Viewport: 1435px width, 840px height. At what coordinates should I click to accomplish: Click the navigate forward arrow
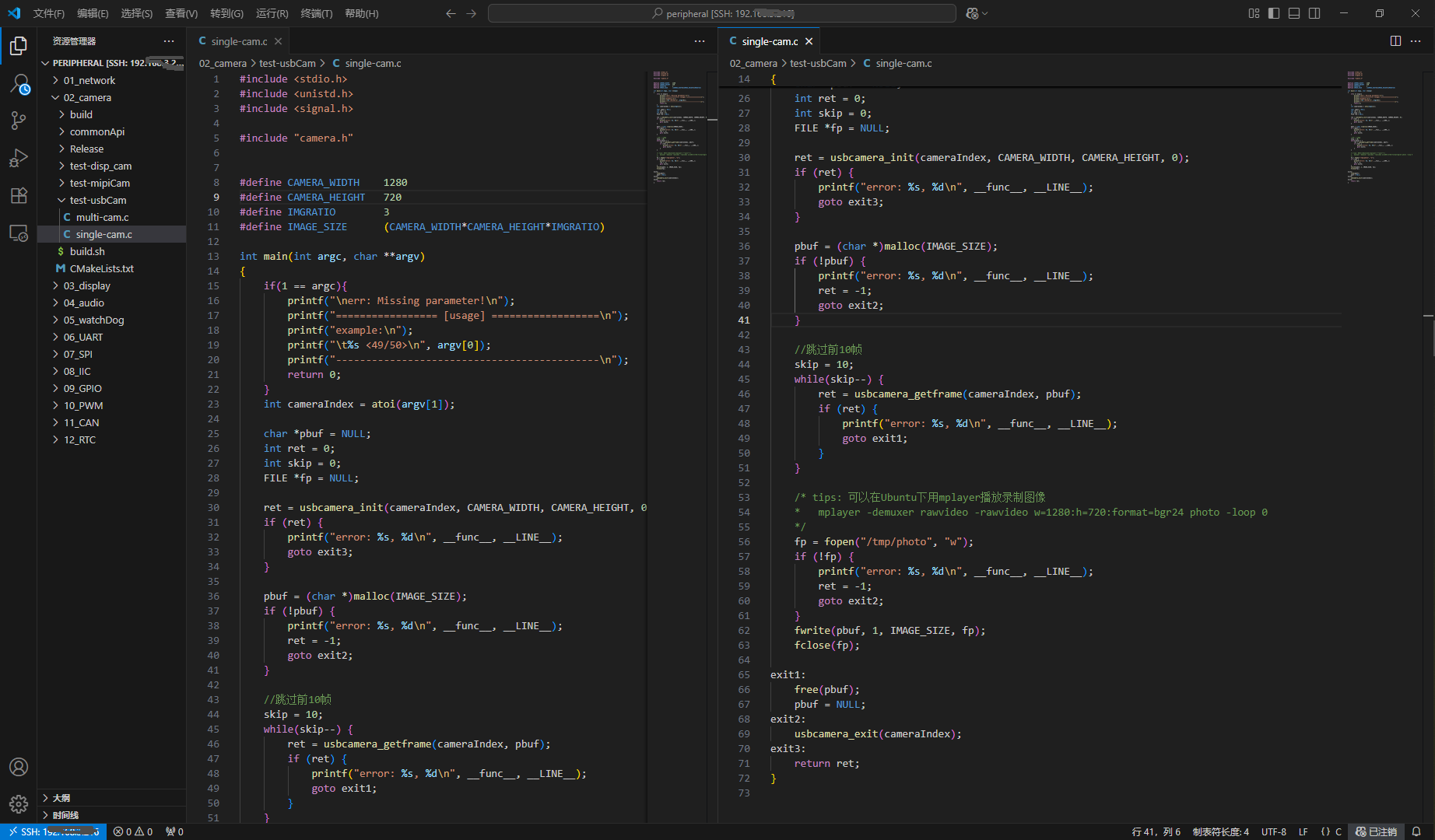(472, 13)
